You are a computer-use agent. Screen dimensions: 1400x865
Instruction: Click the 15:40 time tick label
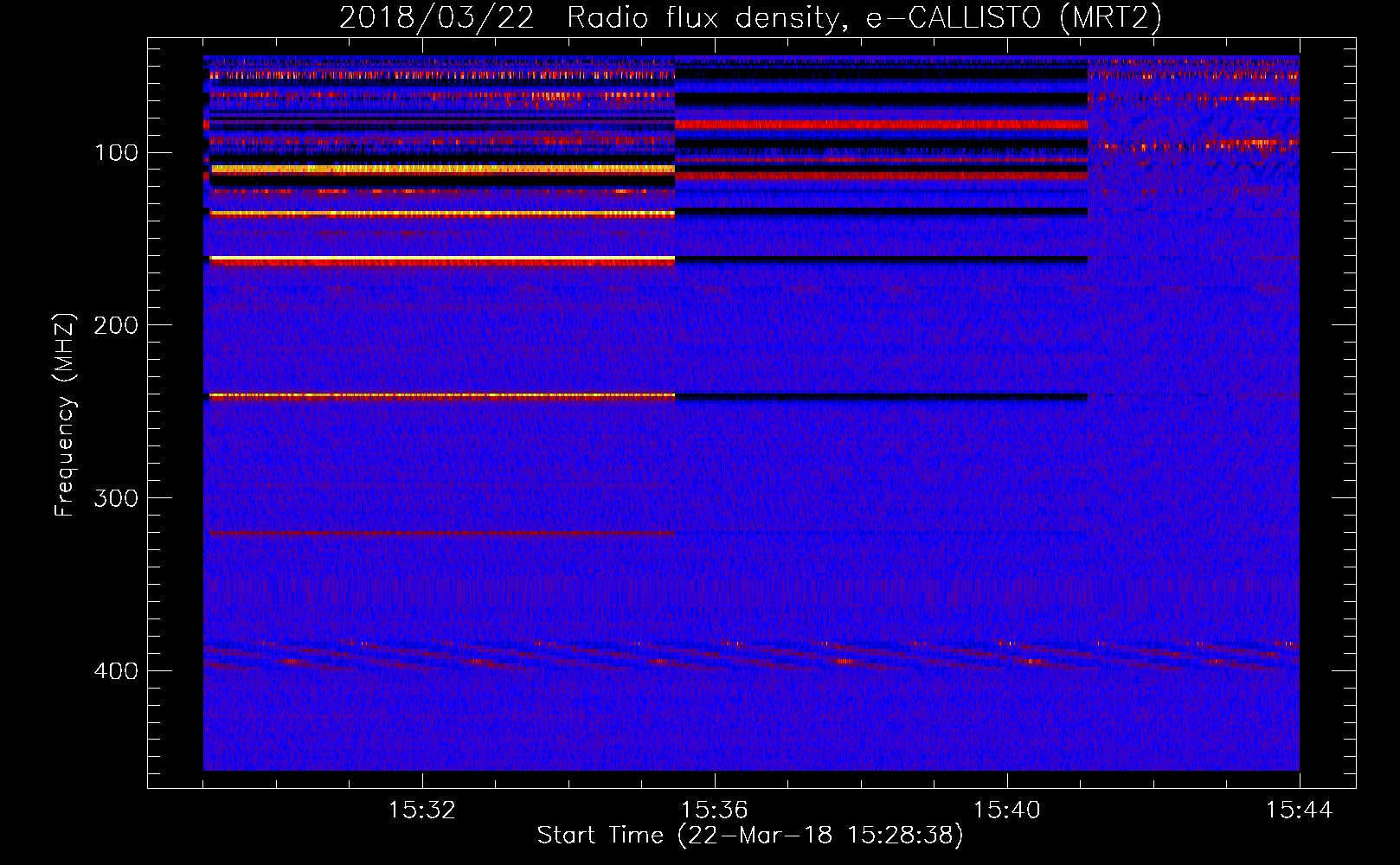coord(1006,811)
